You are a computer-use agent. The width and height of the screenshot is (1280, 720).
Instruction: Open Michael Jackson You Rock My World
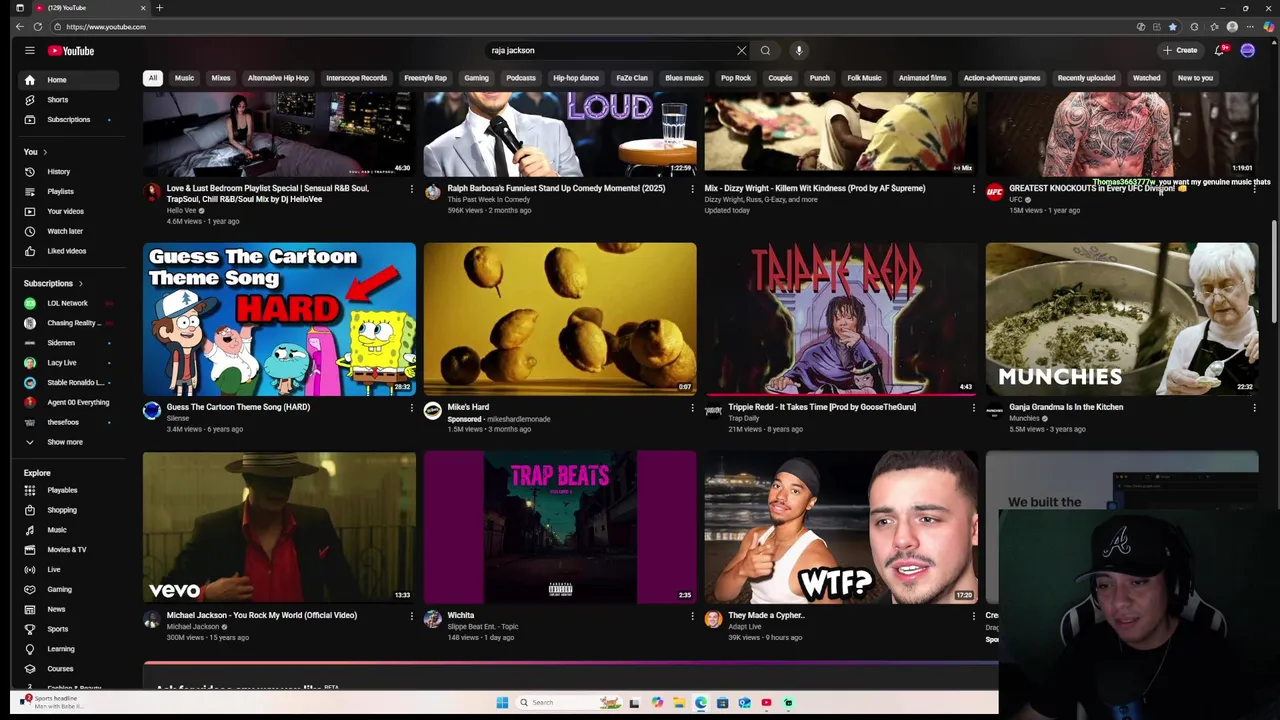tap(279, 527)
